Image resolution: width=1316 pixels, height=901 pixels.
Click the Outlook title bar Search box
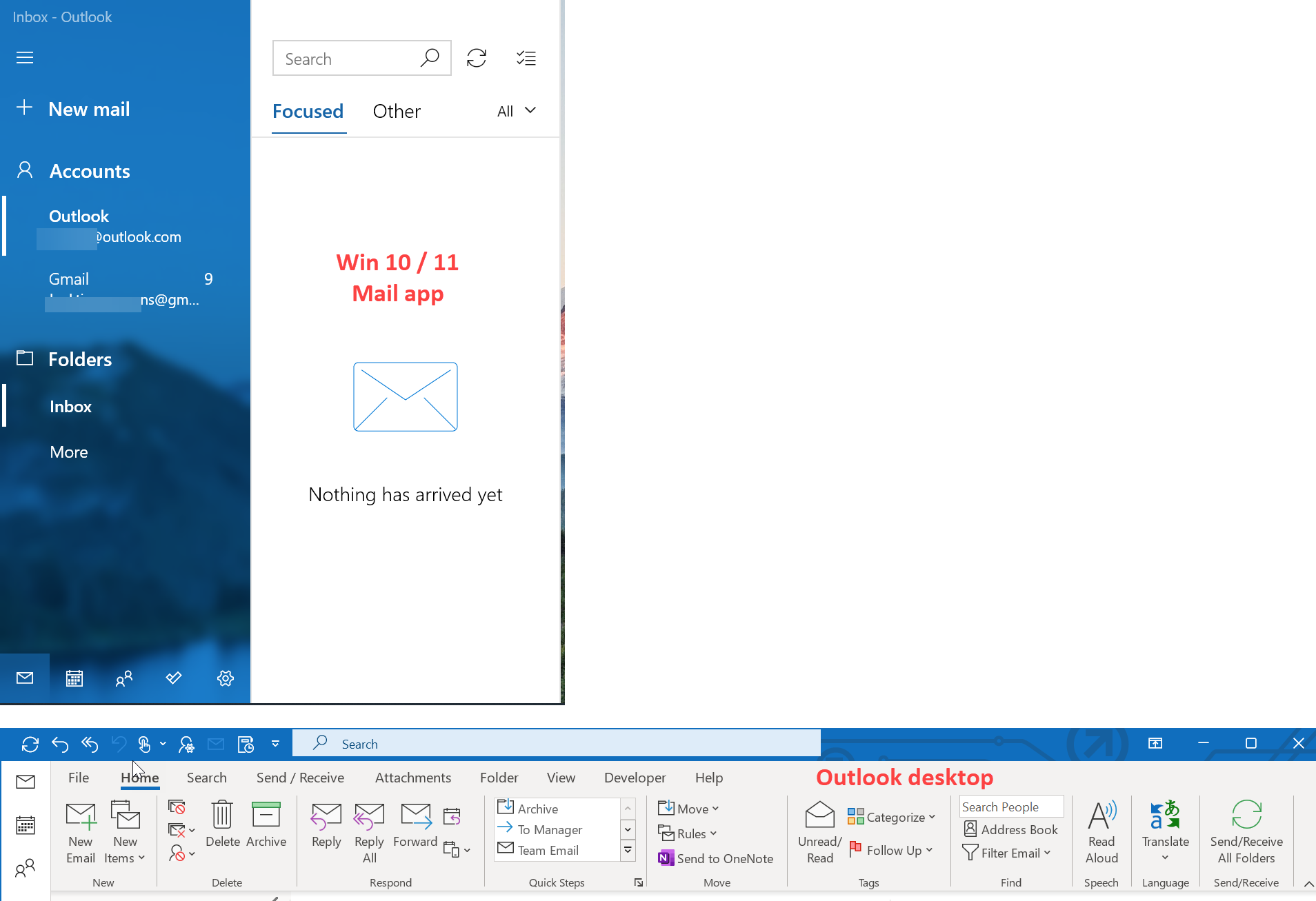(557, 744)
